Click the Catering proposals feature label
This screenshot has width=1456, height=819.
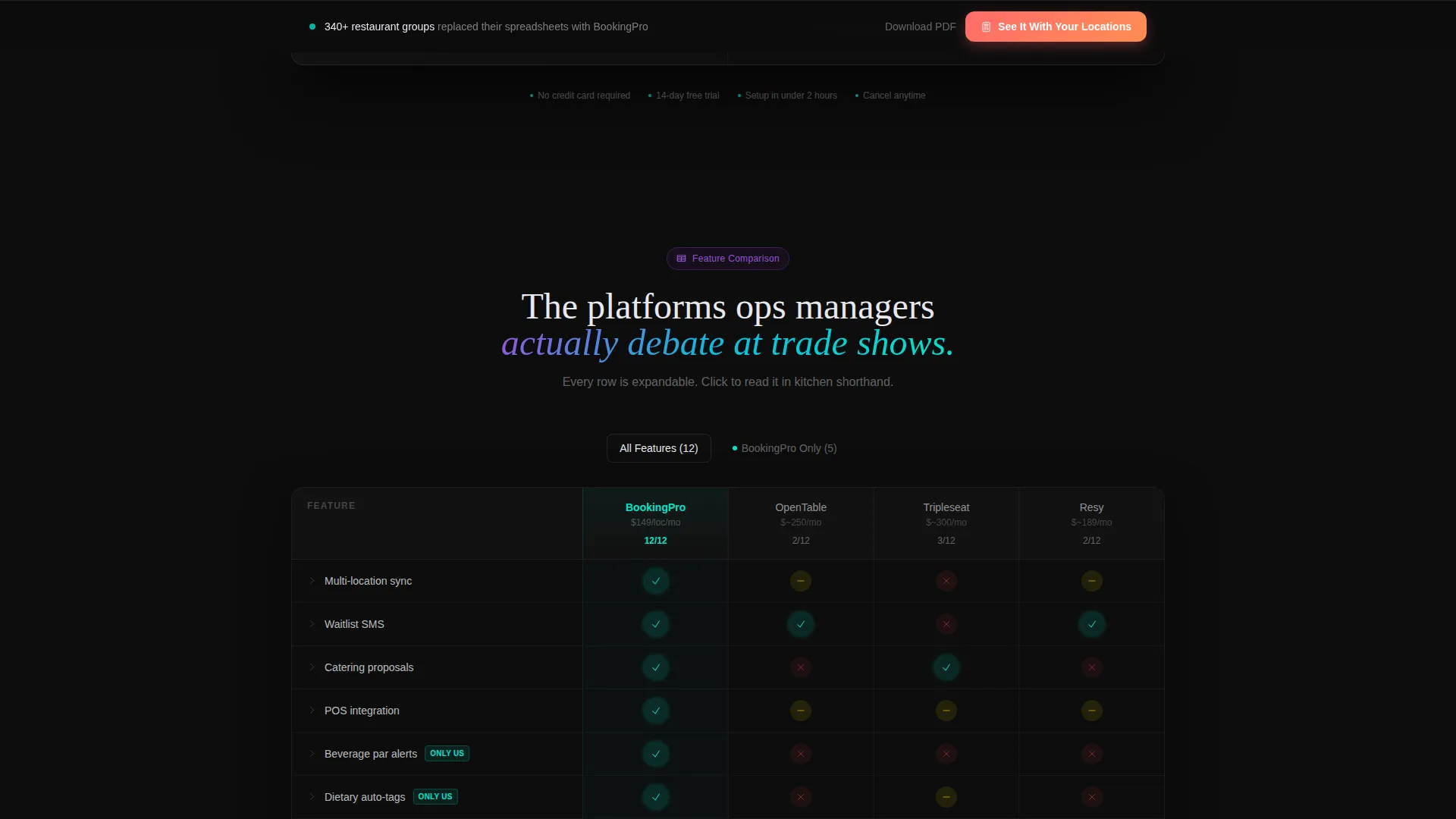coord(369,667)
